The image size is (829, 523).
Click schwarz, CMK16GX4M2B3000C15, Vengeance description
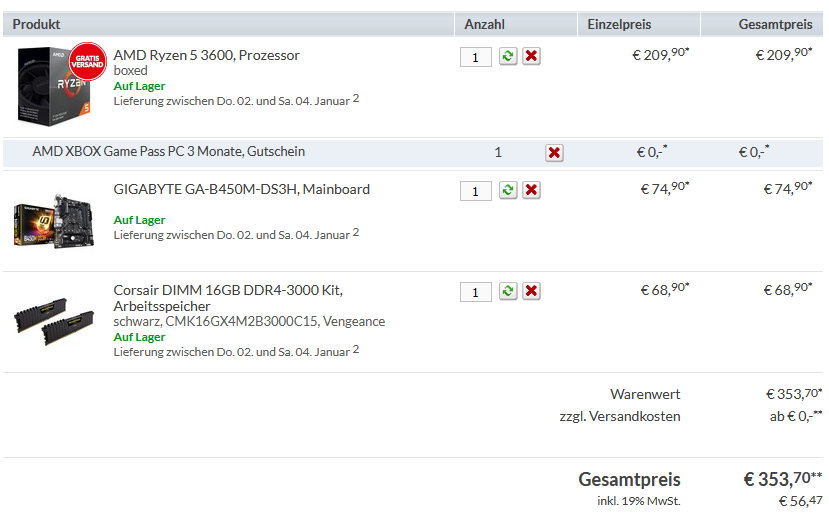(x=249, y=322)
